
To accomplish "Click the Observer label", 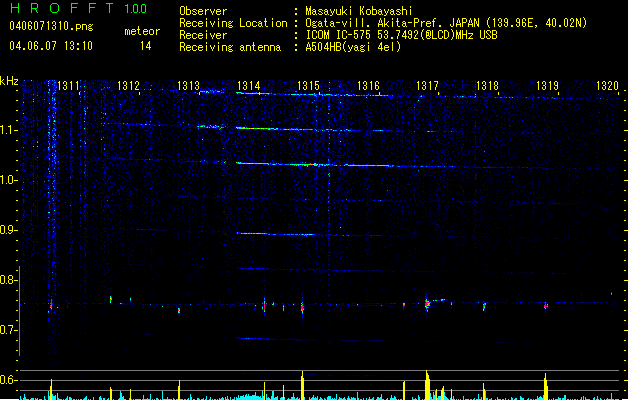I will pyautogui.click(x=203, y=11).
